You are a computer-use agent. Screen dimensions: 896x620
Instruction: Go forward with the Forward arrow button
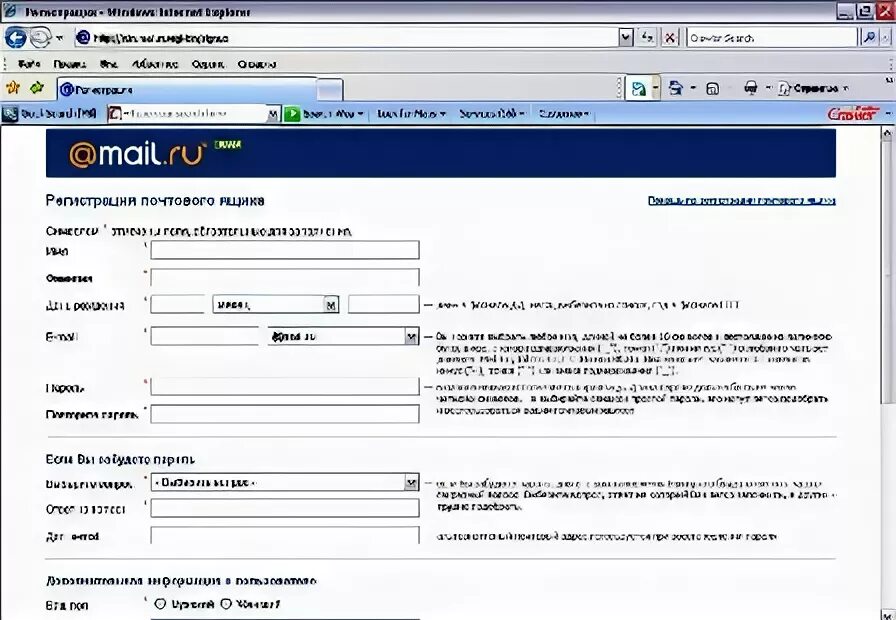click(x=40, y=38)
